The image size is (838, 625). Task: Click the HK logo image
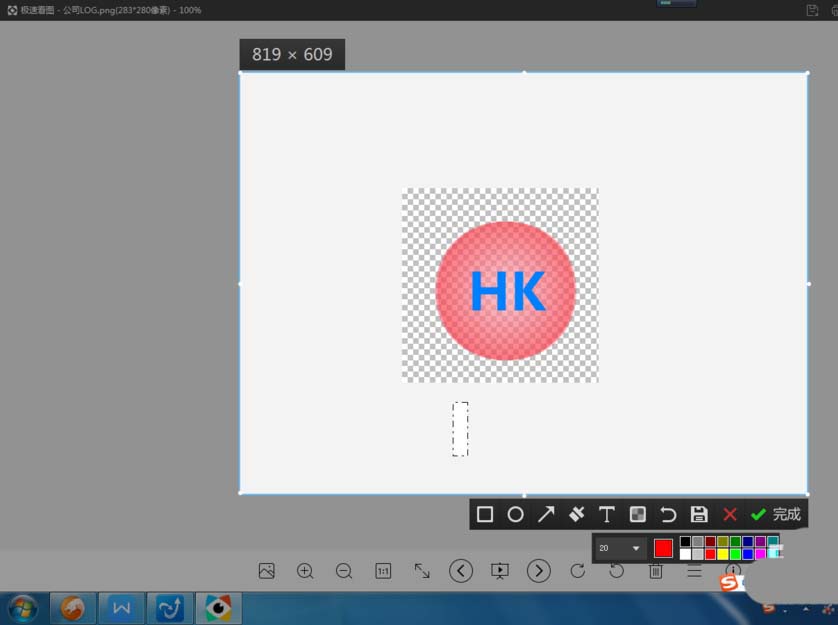(x=500, y=285)
